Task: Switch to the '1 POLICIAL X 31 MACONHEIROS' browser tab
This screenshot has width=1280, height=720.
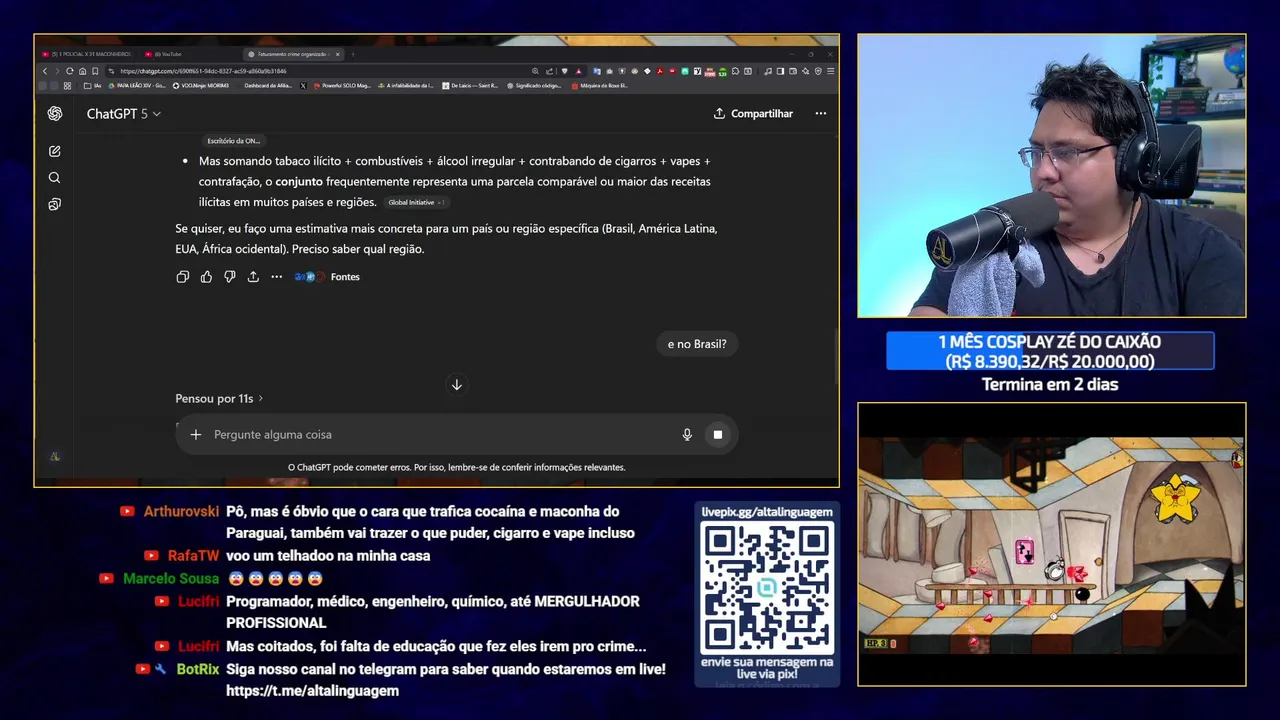Action: pos(86,54)
